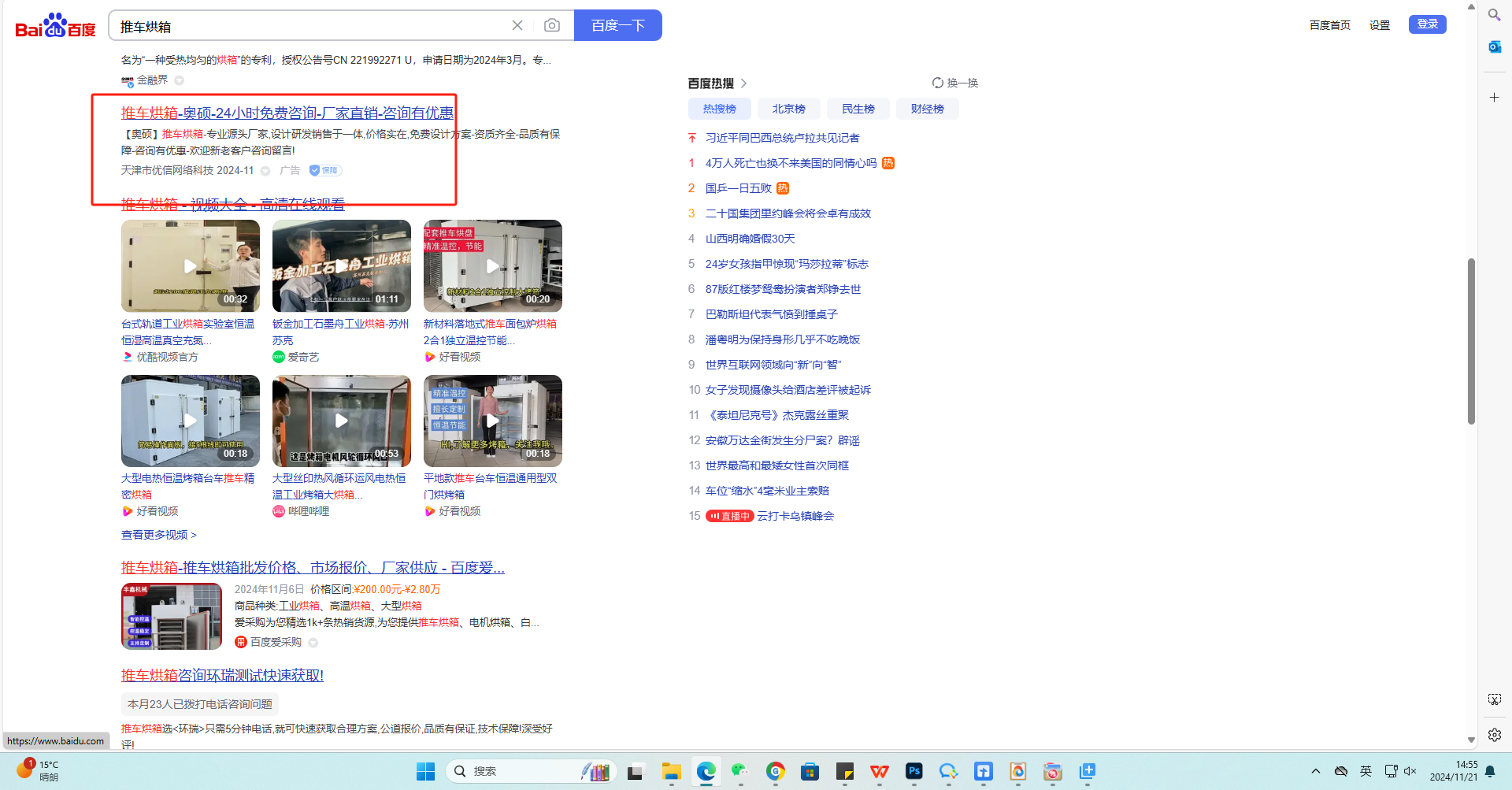Click the sidebar settings gear icon

pyautogui.click(x=1494, y=734)
